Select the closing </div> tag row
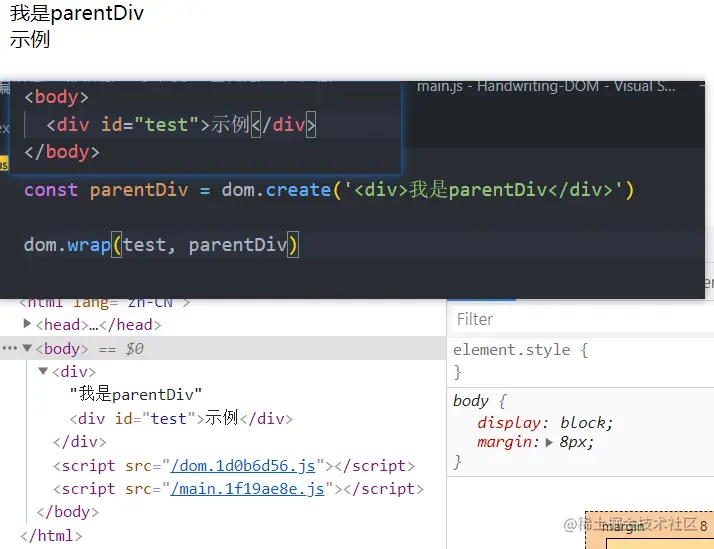The image size is (714, 549). [80, 442]
